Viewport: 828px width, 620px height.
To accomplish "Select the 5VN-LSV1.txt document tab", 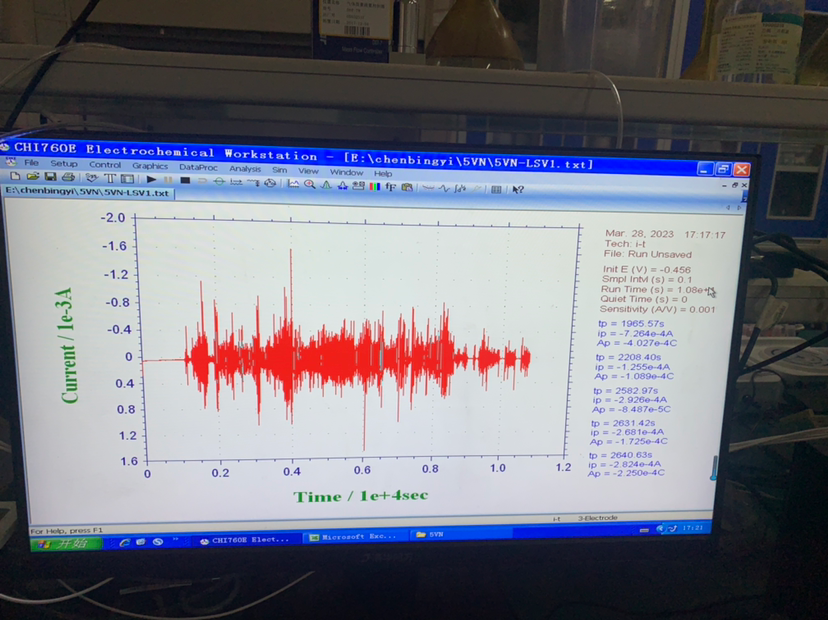I will click(x=87, y=192).
